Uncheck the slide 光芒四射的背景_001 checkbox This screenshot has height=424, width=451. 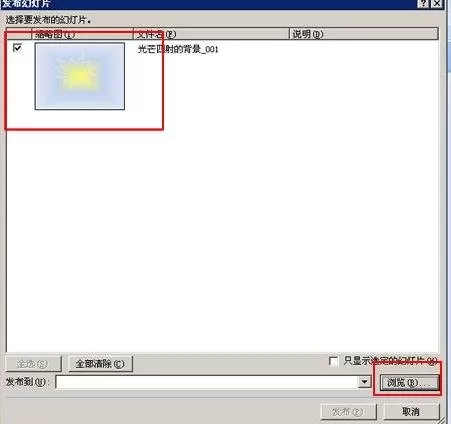(17, 48)
